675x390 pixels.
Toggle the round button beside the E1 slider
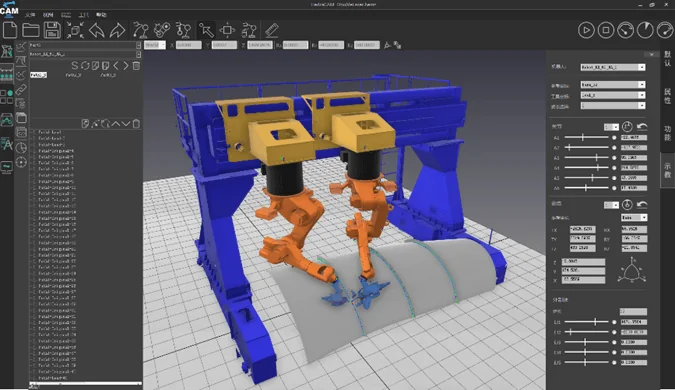coord(614,322)
